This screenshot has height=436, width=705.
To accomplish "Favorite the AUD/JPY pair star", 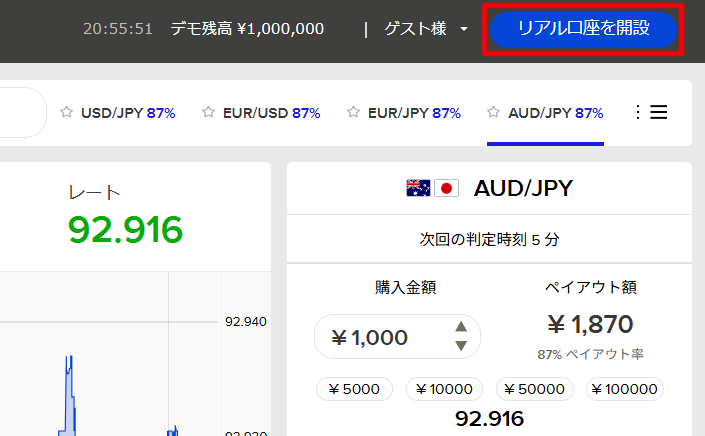I will pyautogui.click(x=493, y=112).
